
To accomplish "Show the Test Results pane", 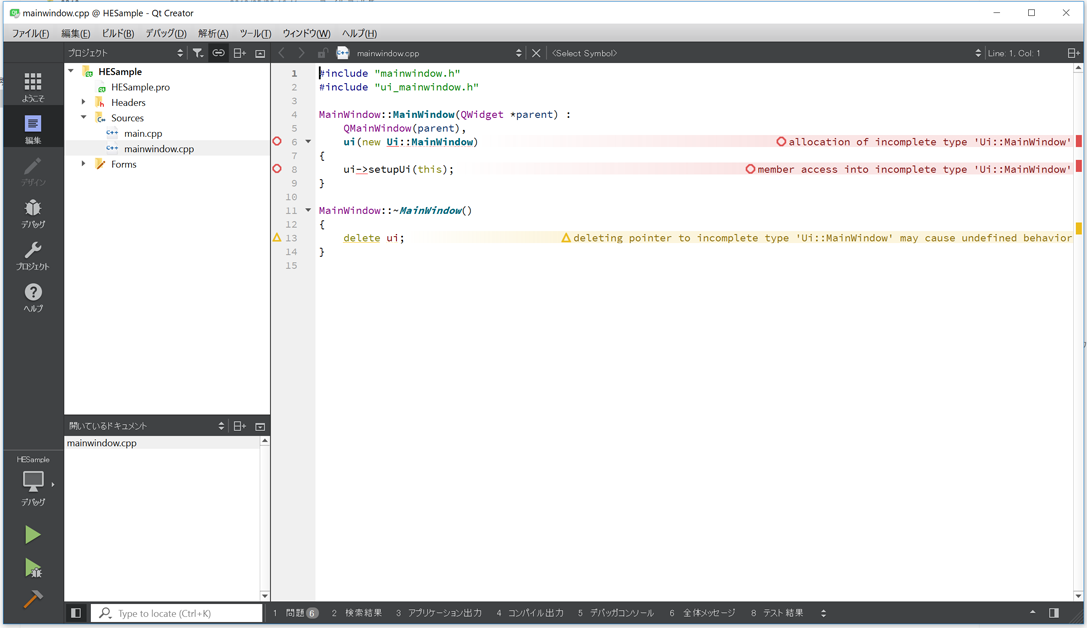I will (x=777, y=613).
